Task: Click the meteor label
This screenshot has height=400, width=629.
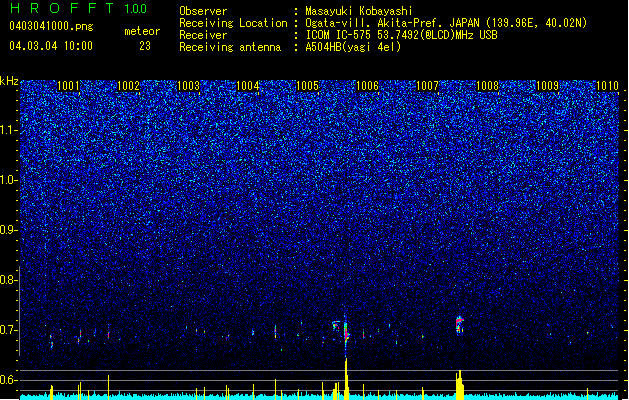Action: click(142, 31)
